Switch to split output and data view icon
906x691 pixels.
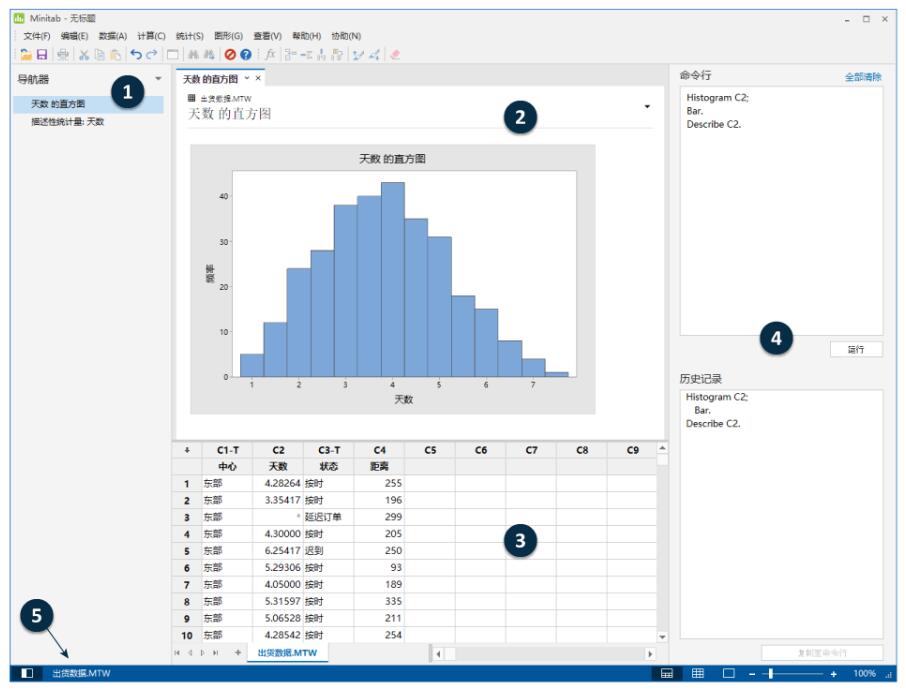667,673
